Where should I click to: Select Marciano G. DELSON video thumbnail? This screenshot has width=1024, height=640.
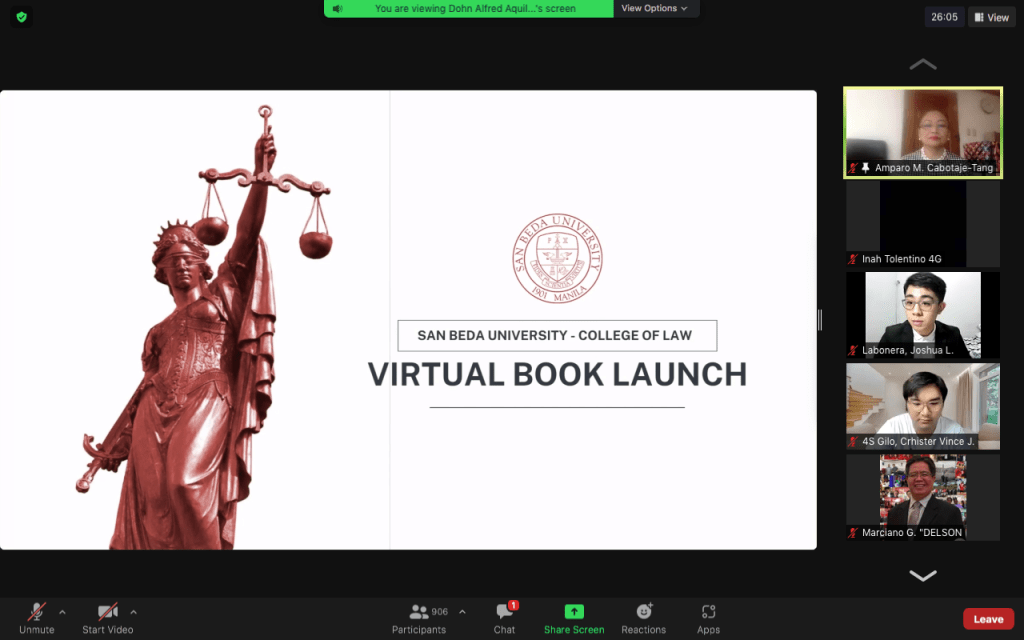pos(922,497)
